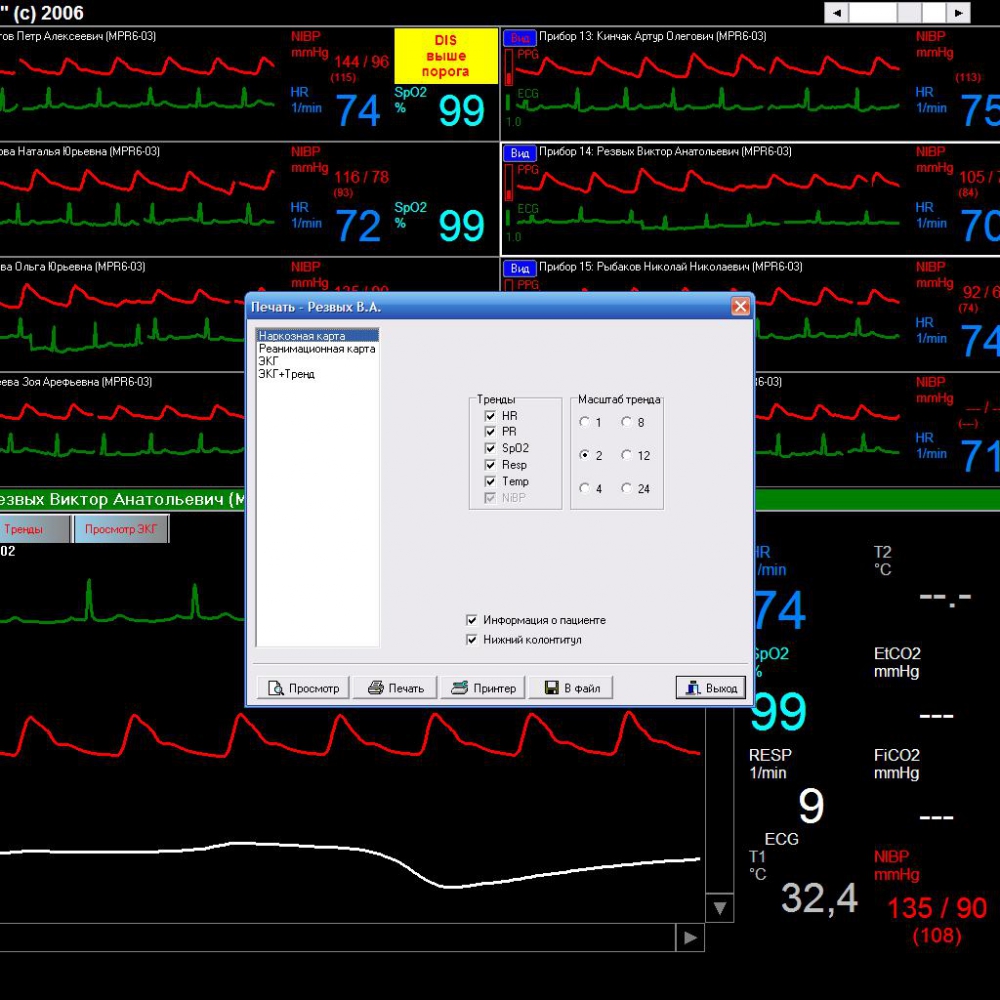
Task: Click the right arrow of bottom scrollbar
Action: tap(690, 938)
